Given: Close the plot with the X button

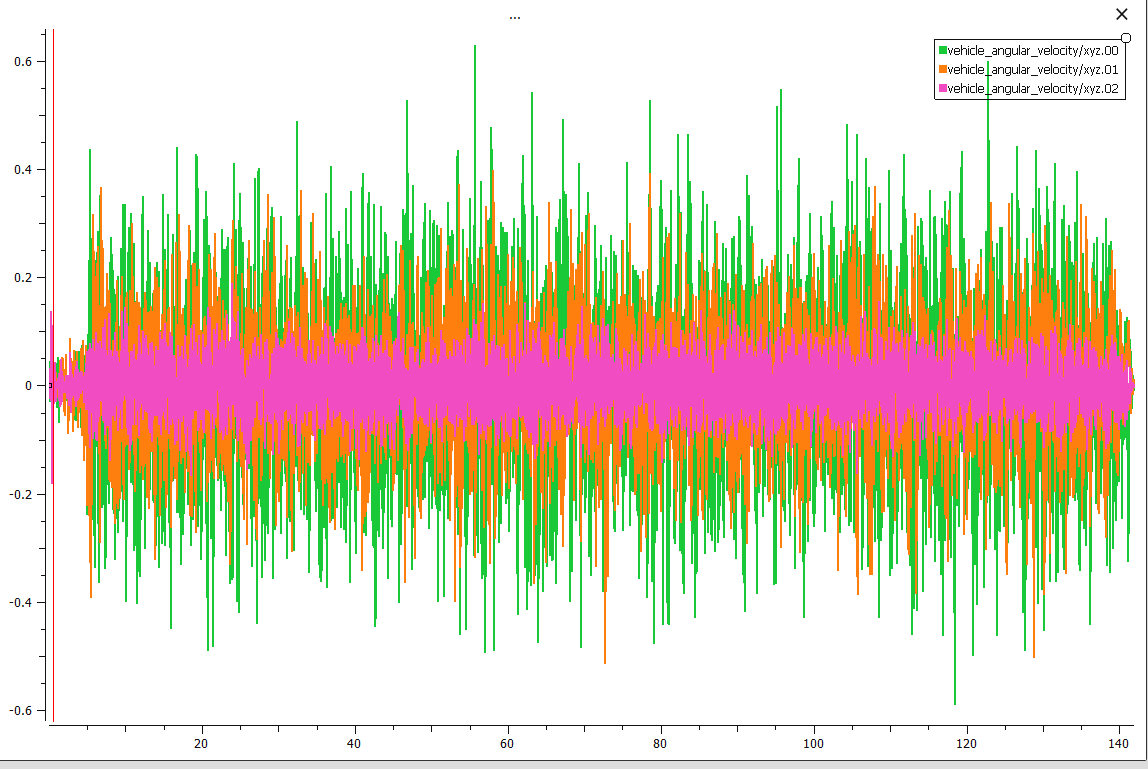Looking at the screenshot, I should point(1121,14).
